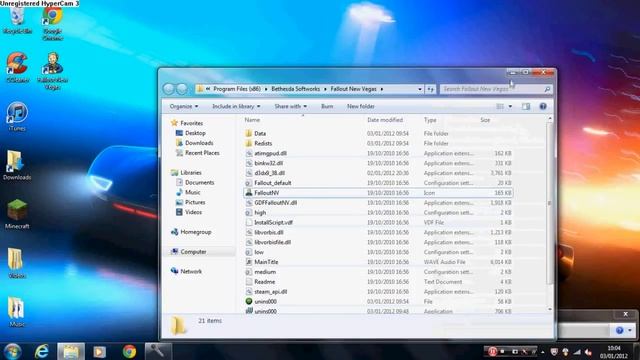Click the magnifier icon in the search box
The image size is (640, 360).
(547, 89)
